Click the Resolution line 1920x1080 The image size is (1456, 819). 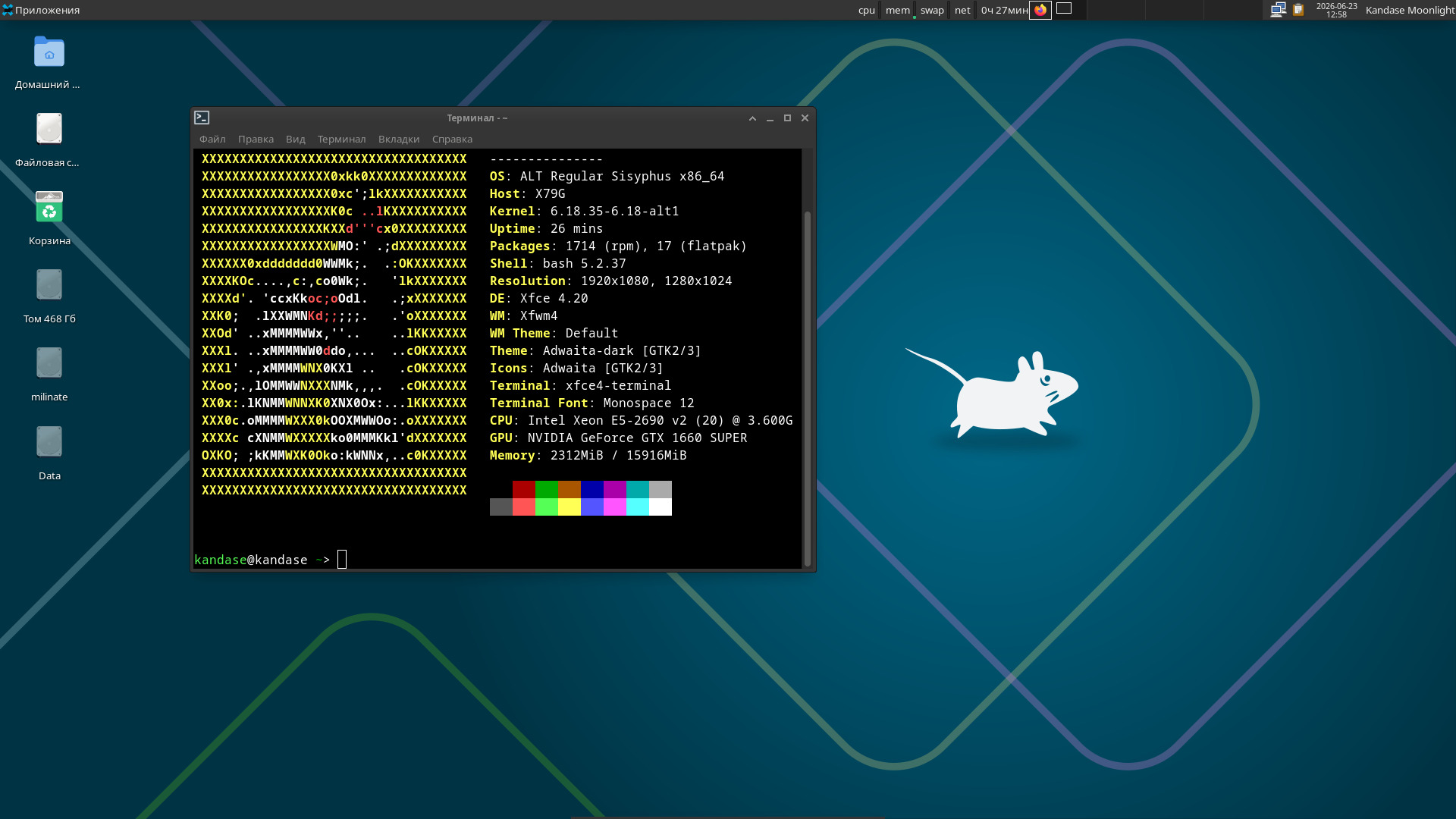(x=610, y=281)
